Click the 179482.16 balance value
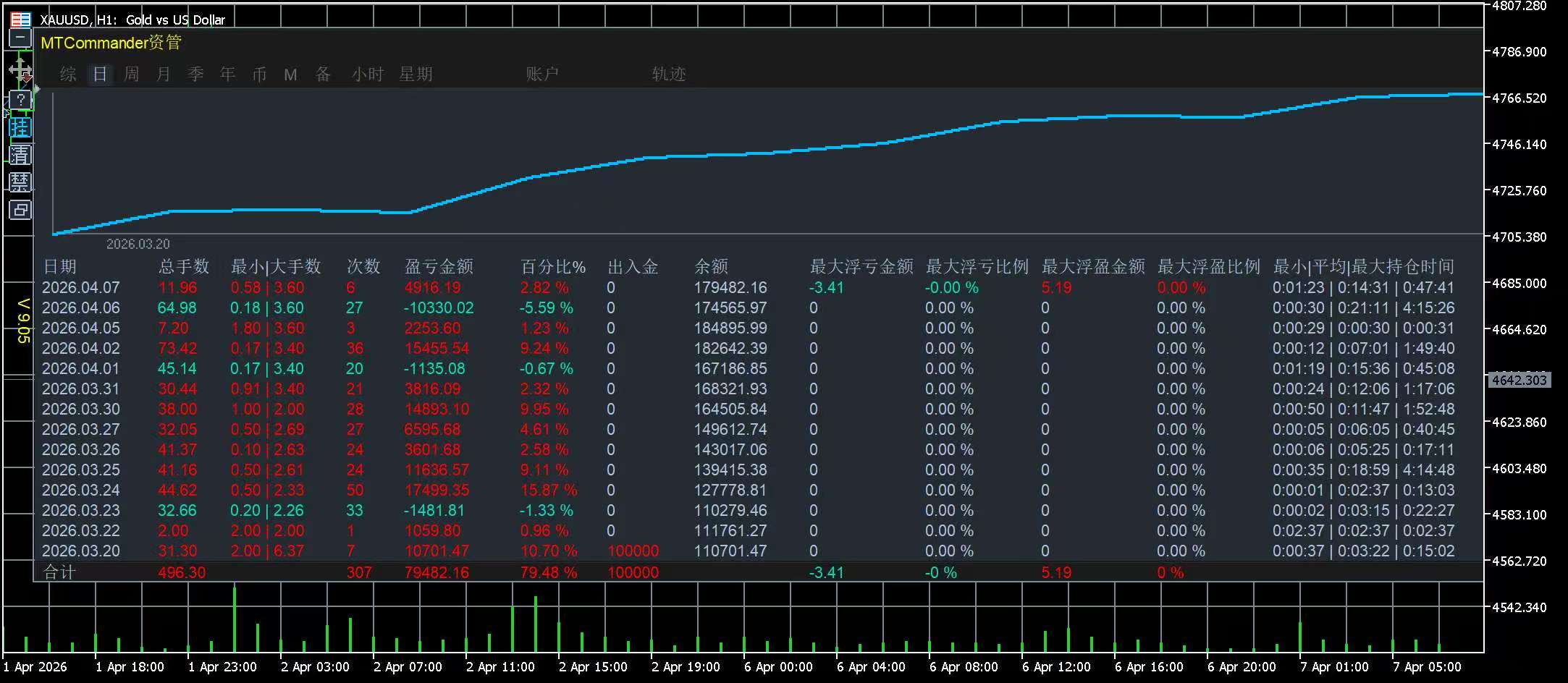Image resolution: width=1568 pixels, height=683 pixels. (x=730, y=287)
